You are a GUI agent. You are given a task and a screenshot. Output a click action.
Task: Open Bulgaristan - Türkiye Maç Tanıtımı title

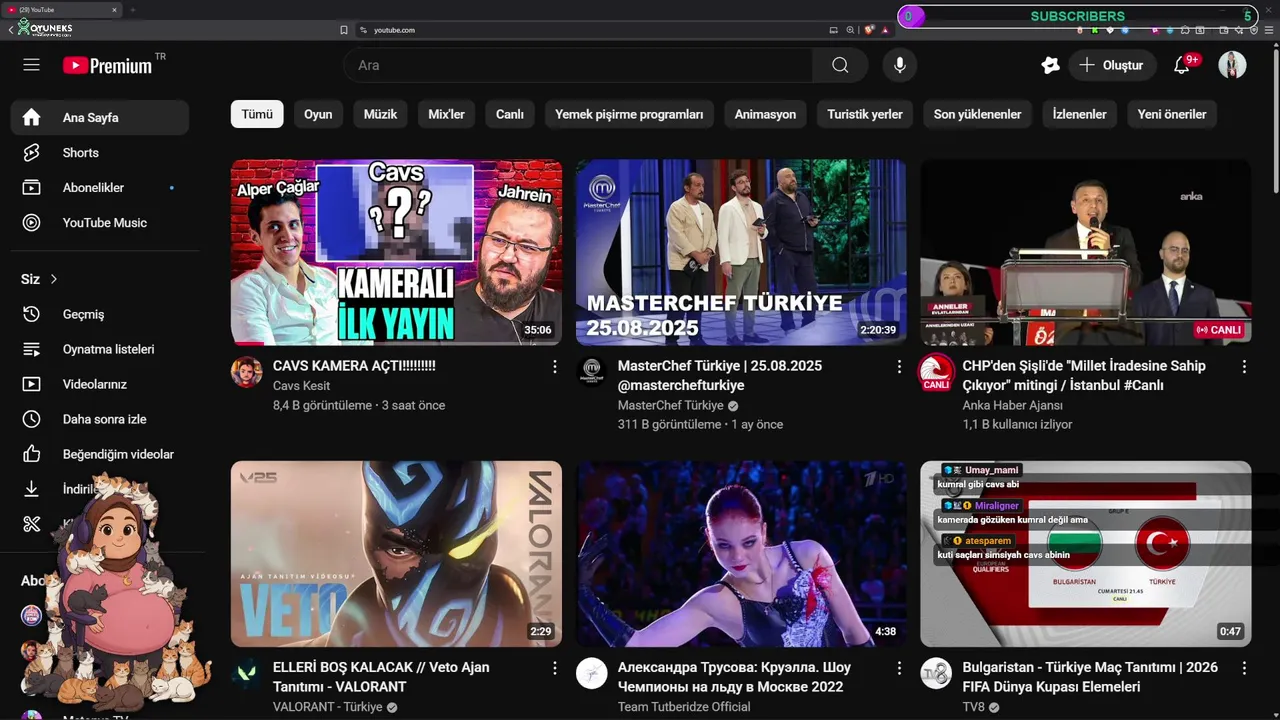[1090, 677]
